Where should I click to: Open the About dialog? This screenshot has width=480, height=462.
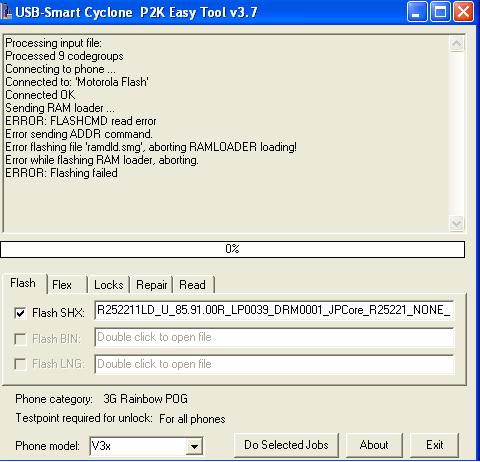point(374,445)
